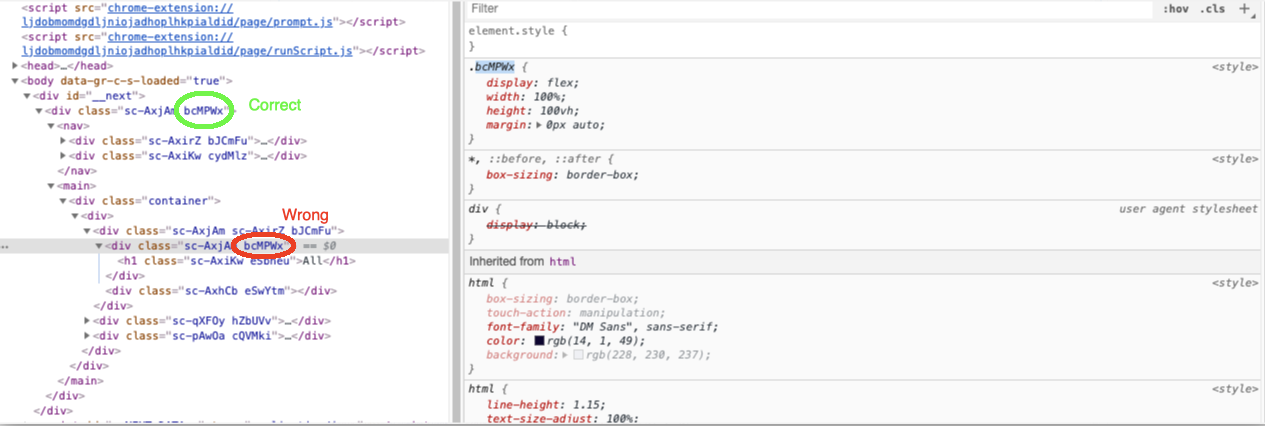The image size is (1265, 426).
Task: Collapse the nav element node
Action: pos(51,126)
